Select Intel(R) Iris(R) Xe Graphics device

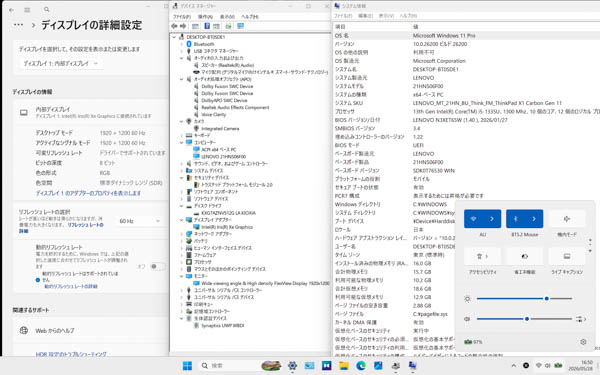click(x=227, y=227)
